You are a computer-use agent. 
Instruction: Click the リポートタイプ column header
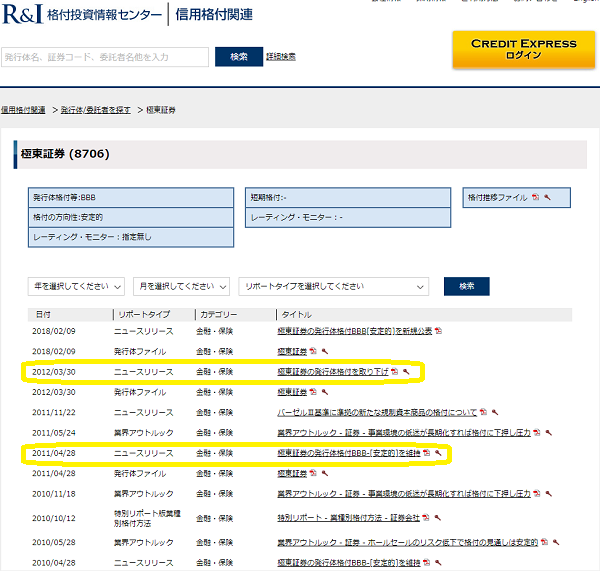pyautogui.click(x=144, y=314)
